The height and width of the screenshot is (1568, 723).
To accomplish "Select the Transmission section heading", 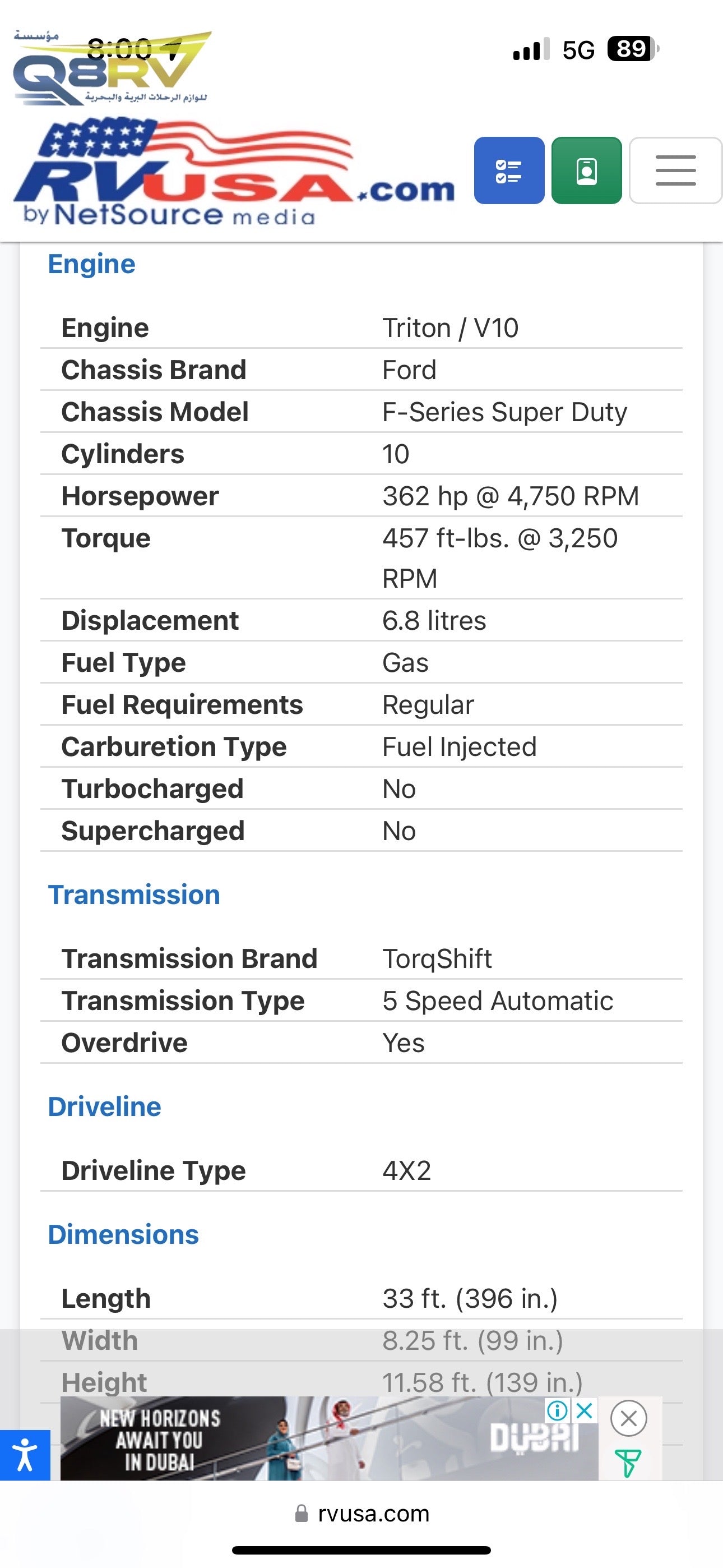I will point(134,895).
